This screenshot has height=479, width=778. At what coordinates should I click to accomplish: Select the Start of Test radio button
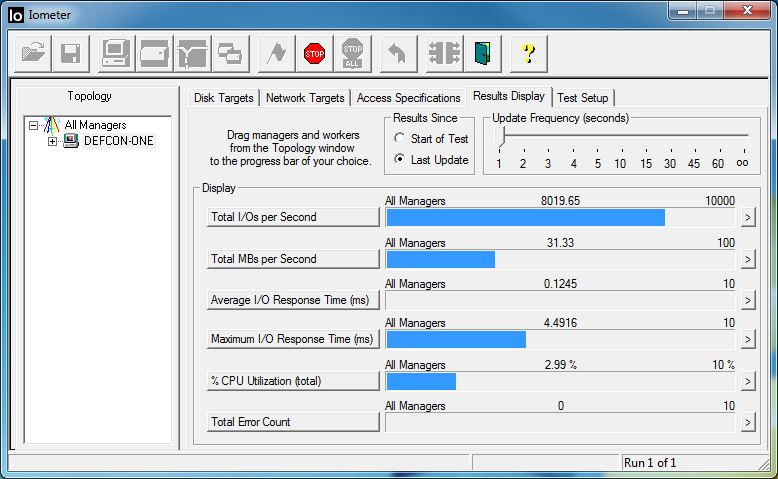point(400,139)
